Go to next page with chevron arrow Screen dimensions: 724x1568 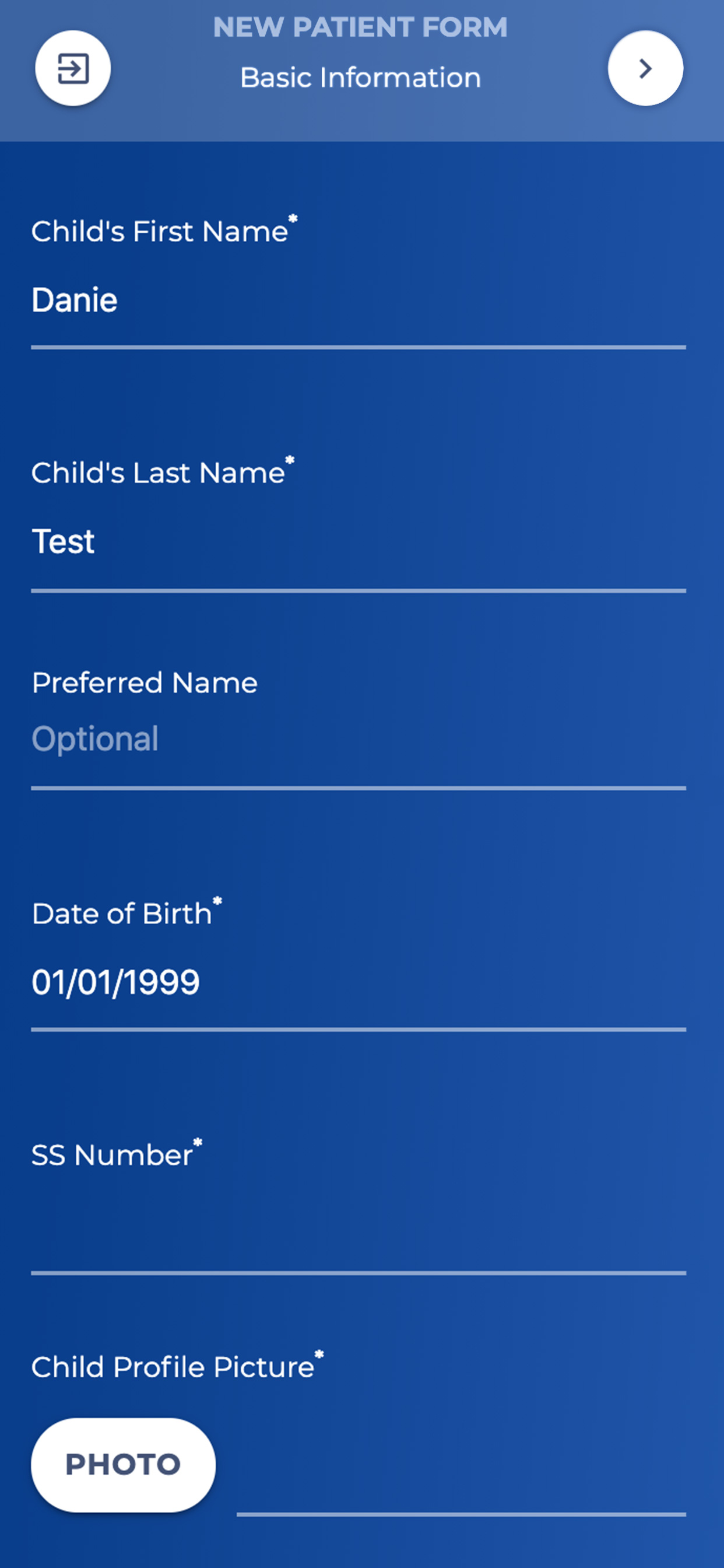click(x=645, y=68)
